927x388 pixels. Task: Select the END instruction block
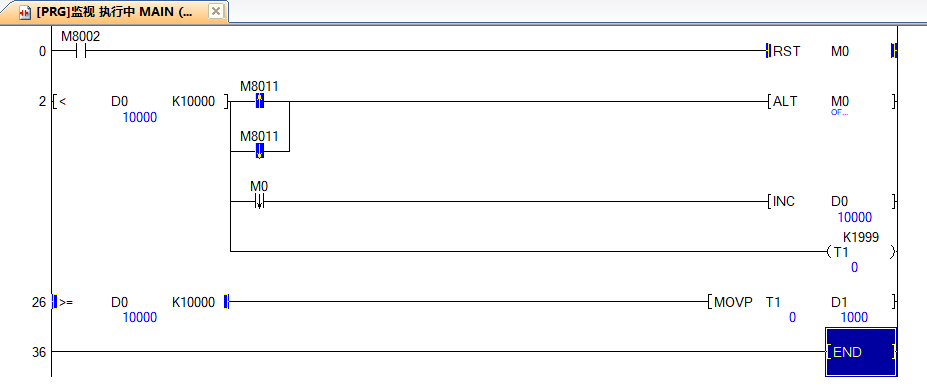(861, 352)
